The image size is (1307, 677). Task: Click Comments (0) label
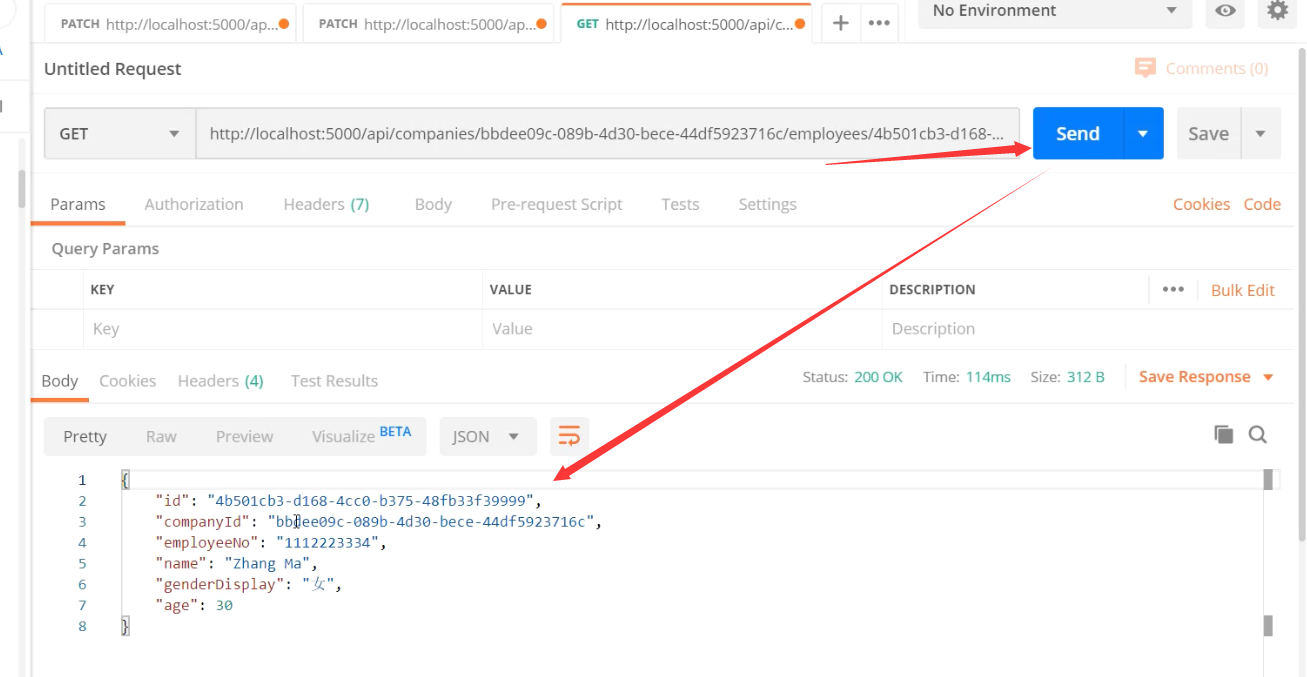pos(1217,68)
